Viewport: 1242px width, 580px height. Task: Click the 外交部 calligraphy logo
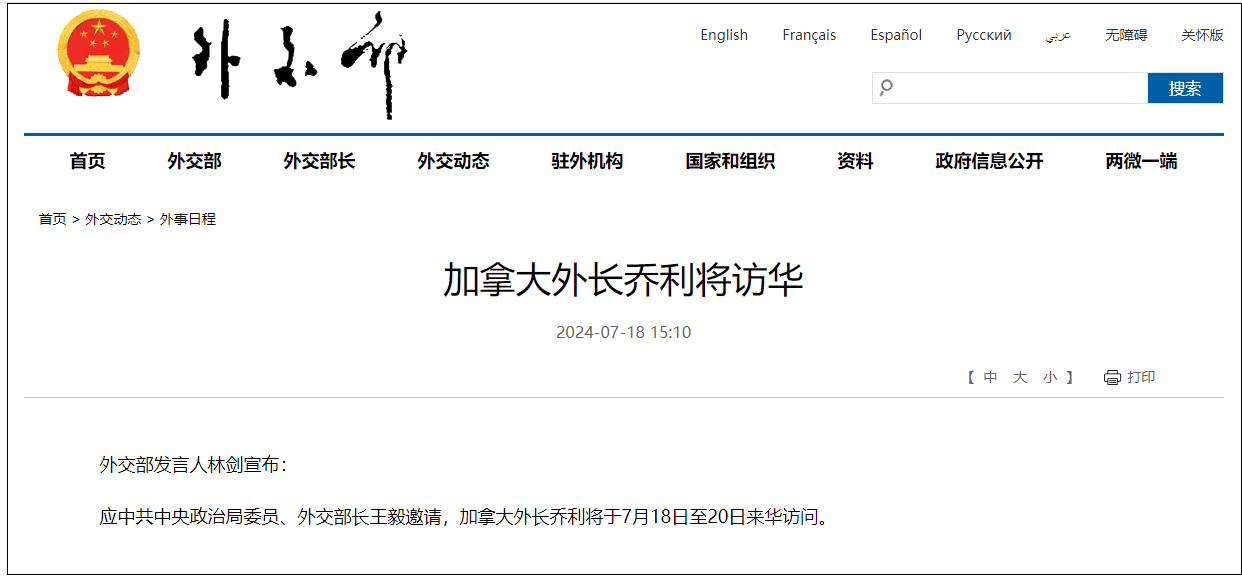point(299,65)
